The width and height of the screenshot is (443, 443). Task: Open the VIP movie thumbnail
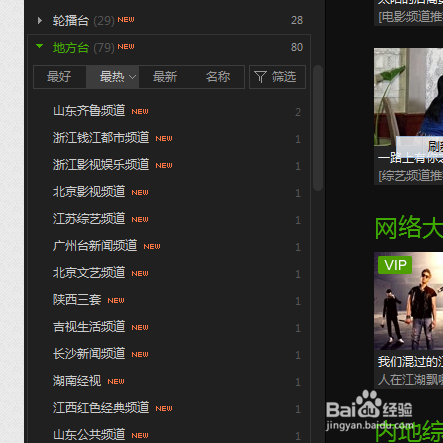point(408,301)
